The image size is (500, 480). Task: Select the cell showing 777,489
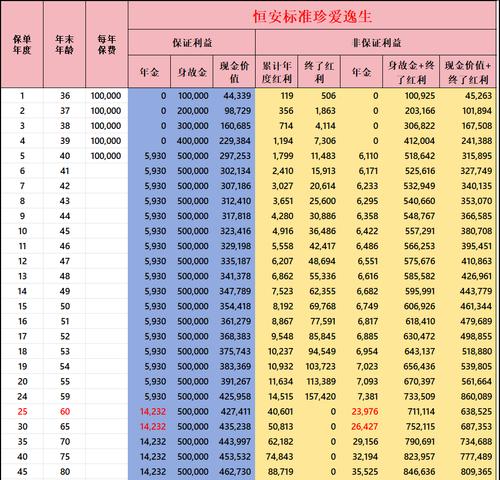pos(476,456)
